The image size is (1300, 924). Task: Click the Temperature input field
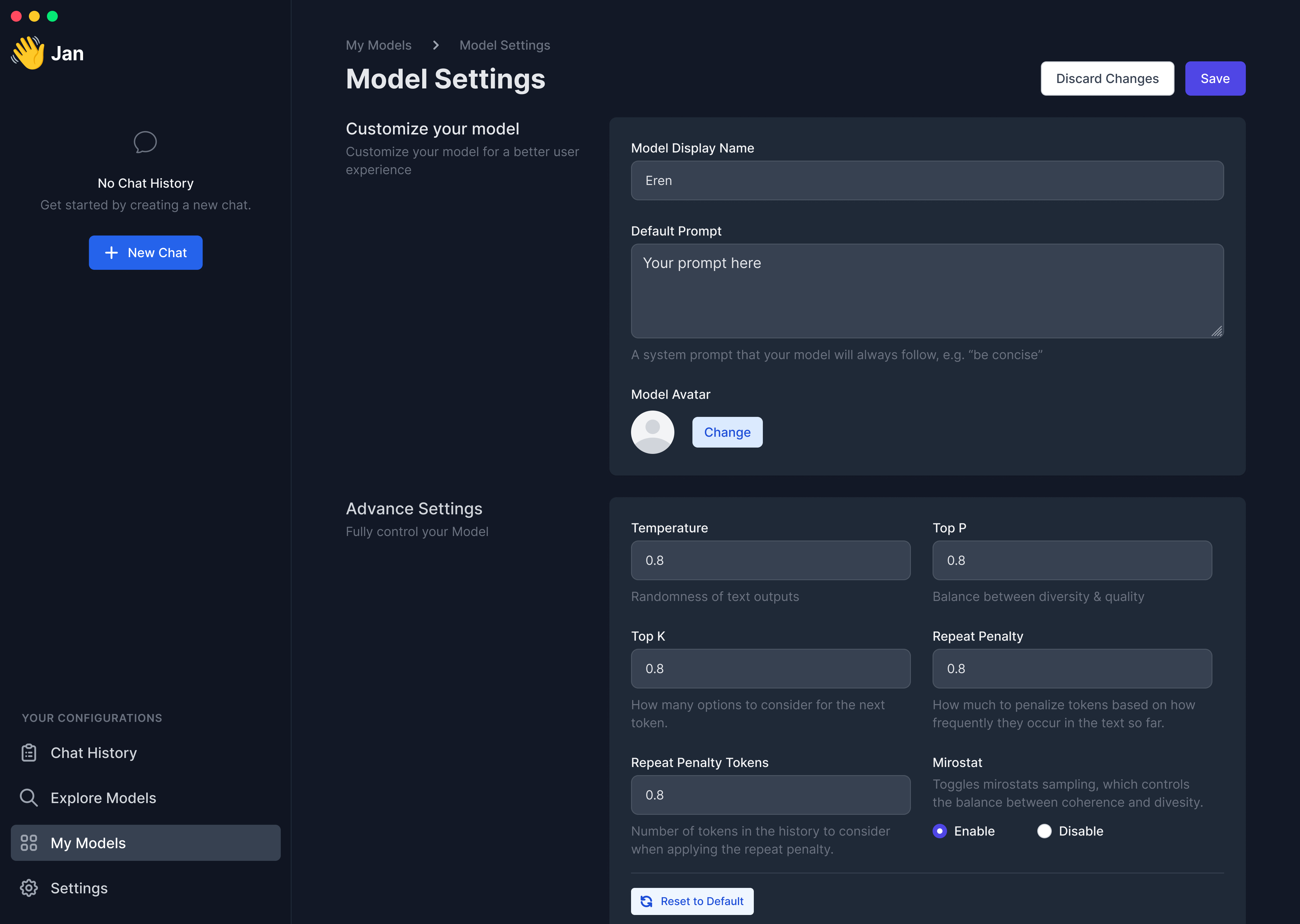pos(770,560)
